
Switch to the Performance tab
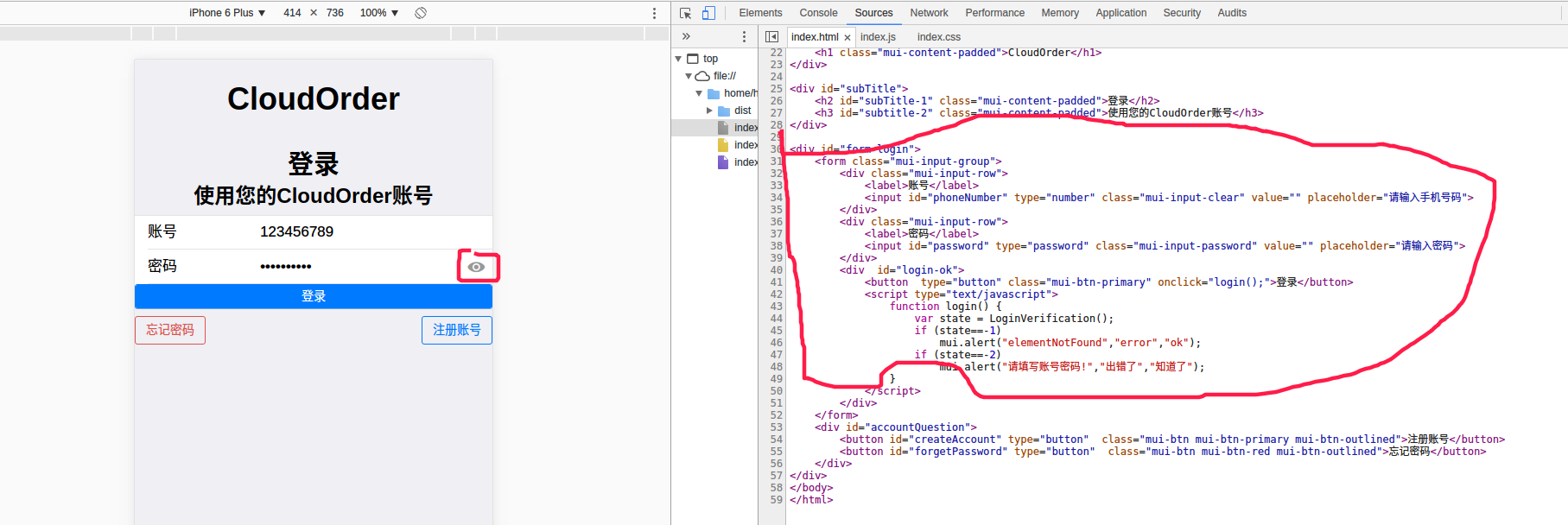click(x=994, y=13)
